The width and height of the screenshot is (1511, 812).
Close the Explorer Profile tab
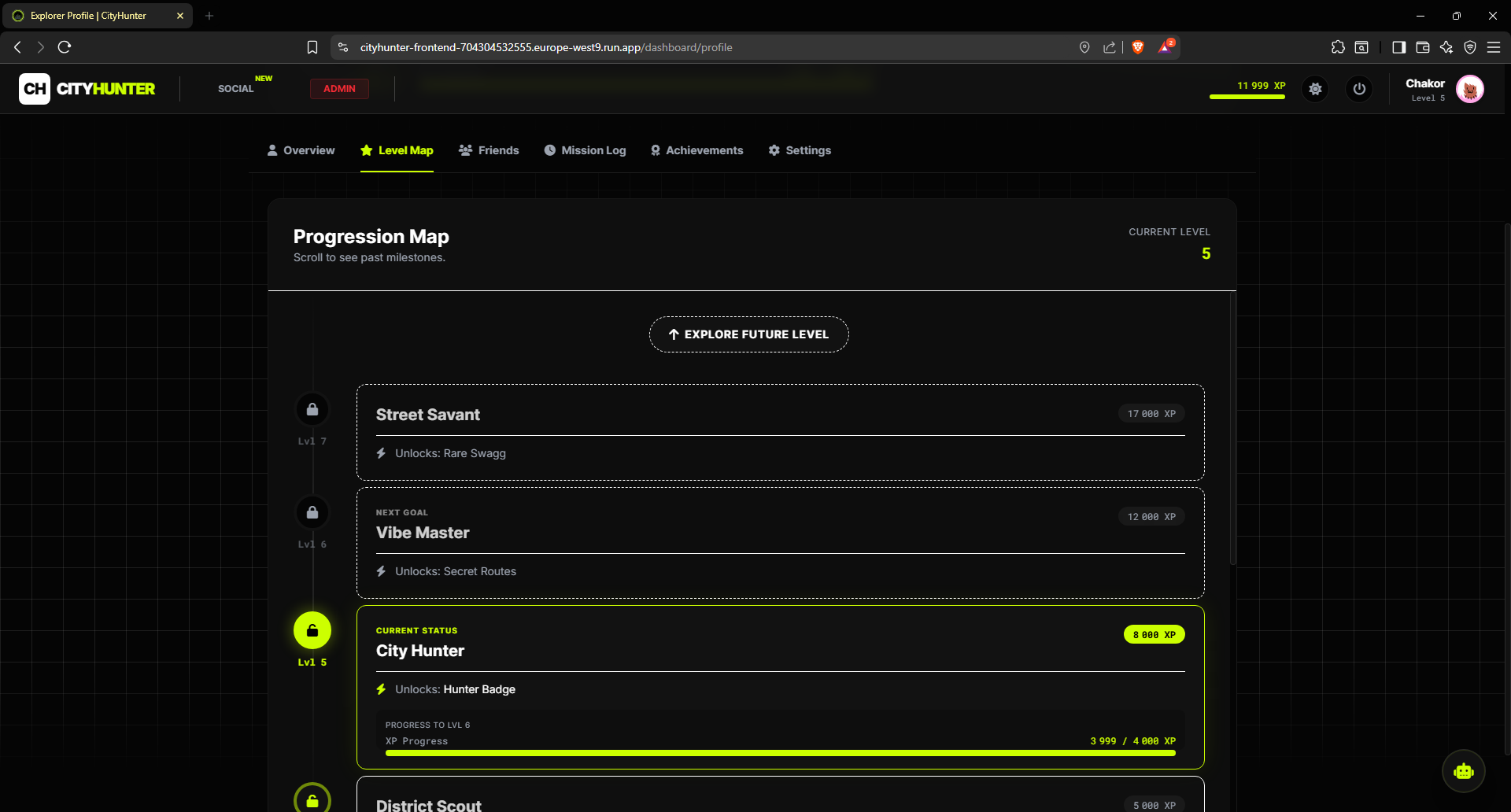[x=180, y=16]
